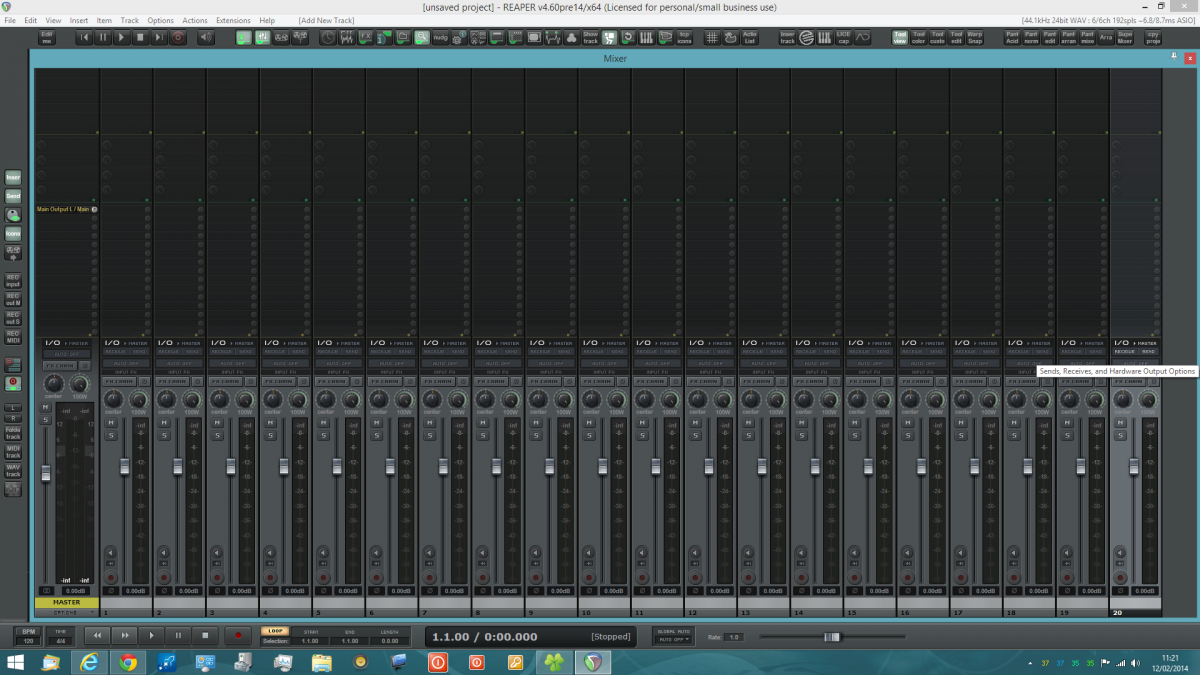
Task: Open the Extensions menu
Action: pos(233,20)
